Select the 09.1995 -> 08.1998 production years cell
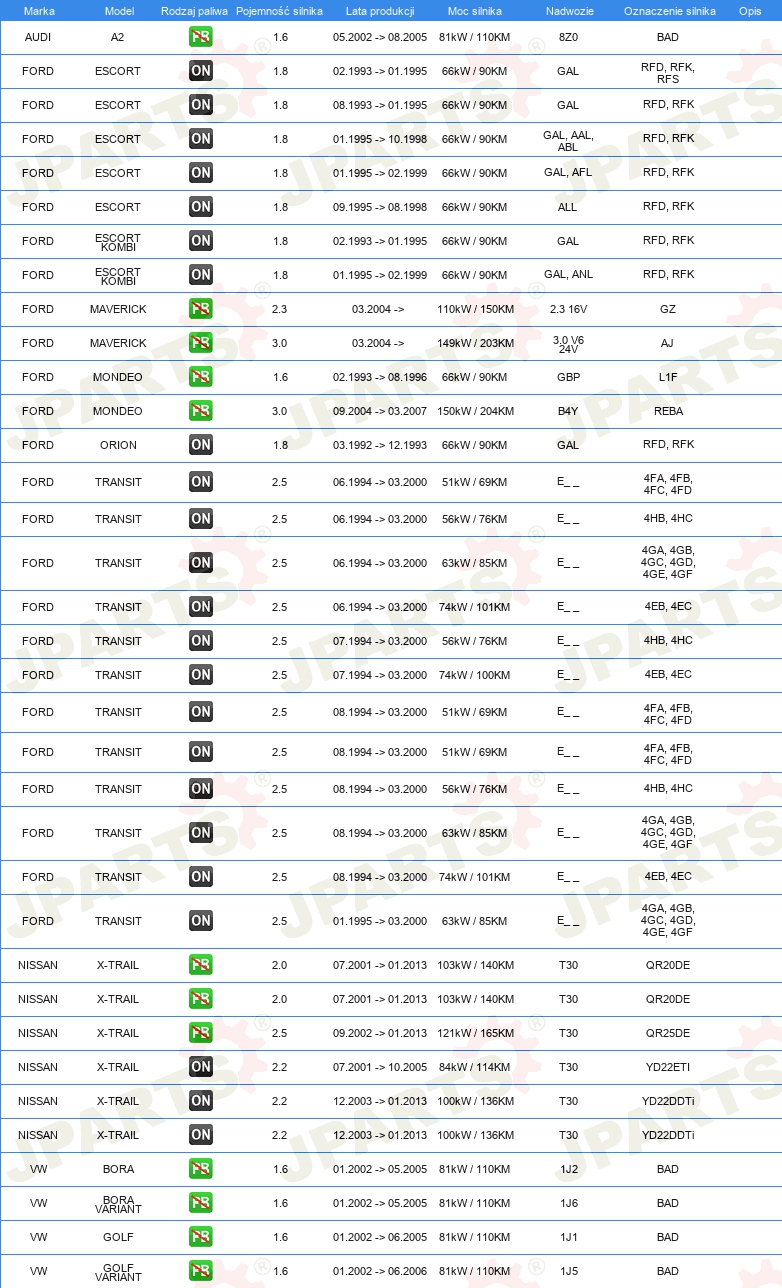This screenshot has width=782, height=1288. [x=380, y=206]
